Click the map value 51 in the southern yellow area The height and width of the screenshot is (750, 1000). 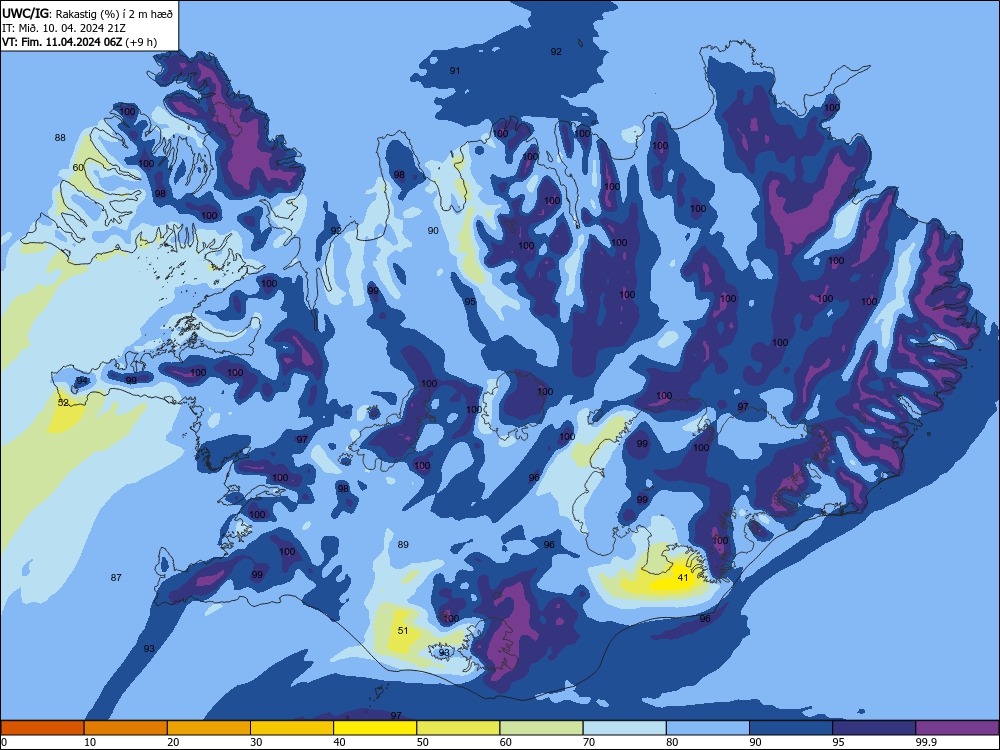[x=403, y=631]
